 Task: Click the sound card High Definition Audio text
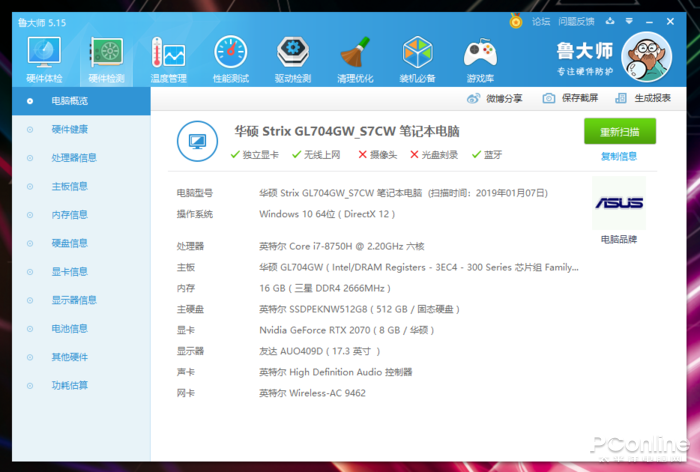[336, 372]
